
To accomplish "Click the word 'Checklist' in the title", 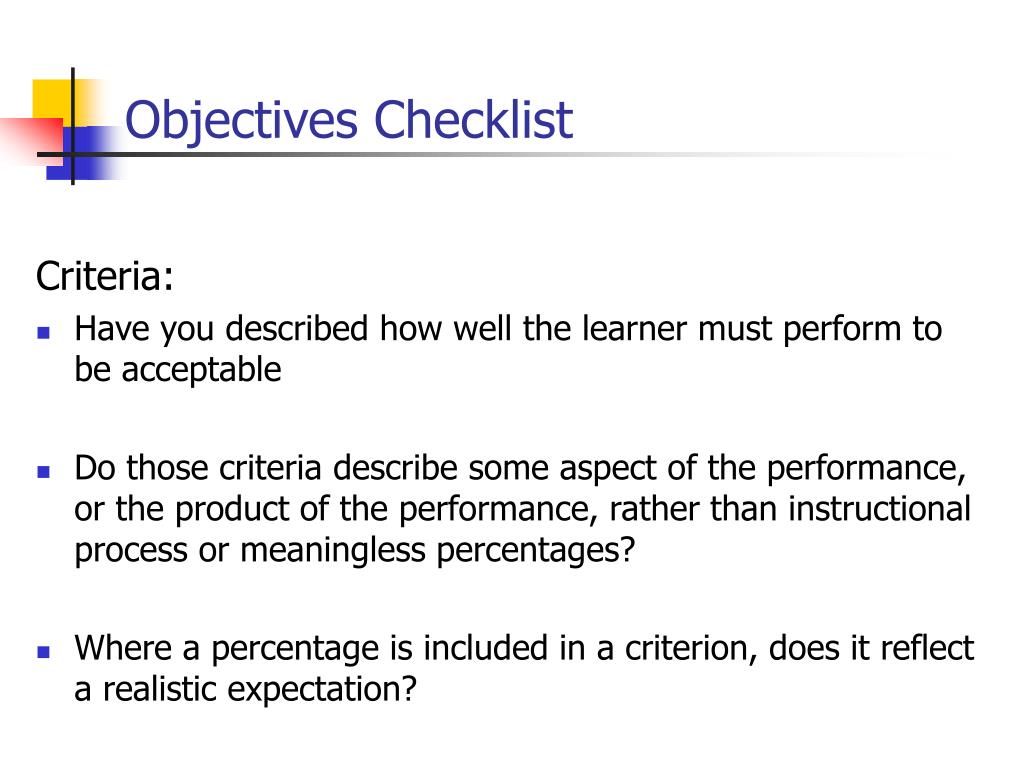I will coord(473,120).
